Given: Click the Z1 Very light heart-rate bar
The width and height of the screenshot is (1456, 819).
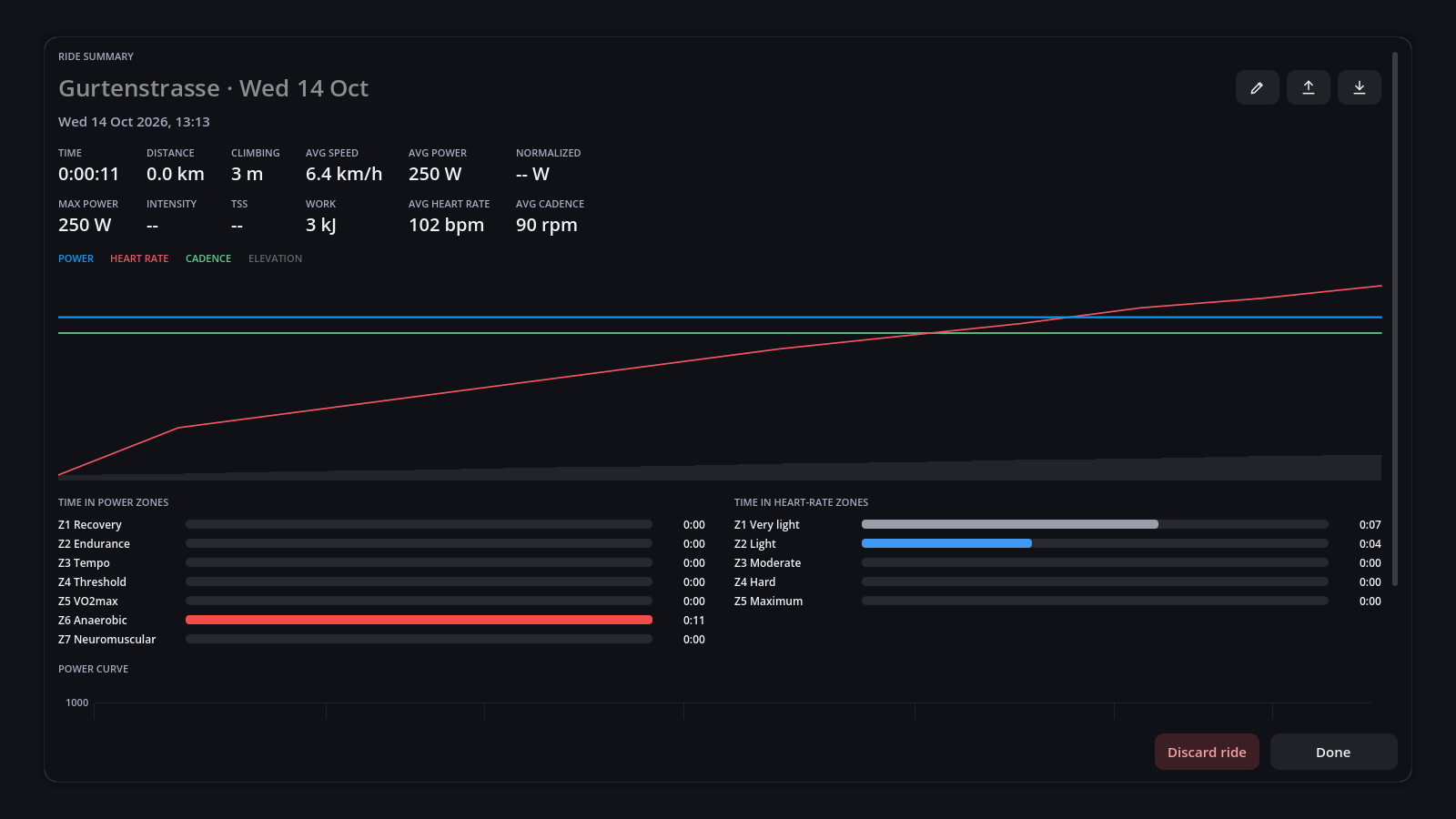Looking at the screenshot, I should pyautogui.click(x=1010, y=524).
